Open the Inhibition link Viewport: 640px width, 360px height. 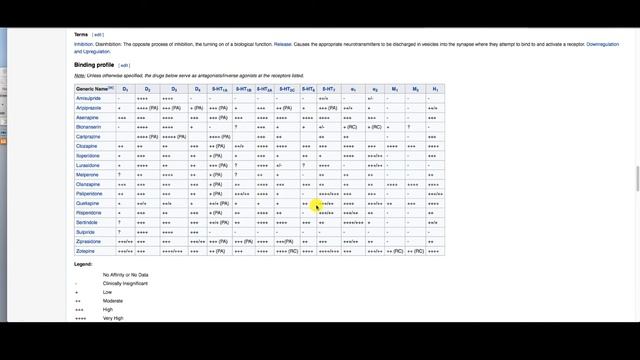83,44
